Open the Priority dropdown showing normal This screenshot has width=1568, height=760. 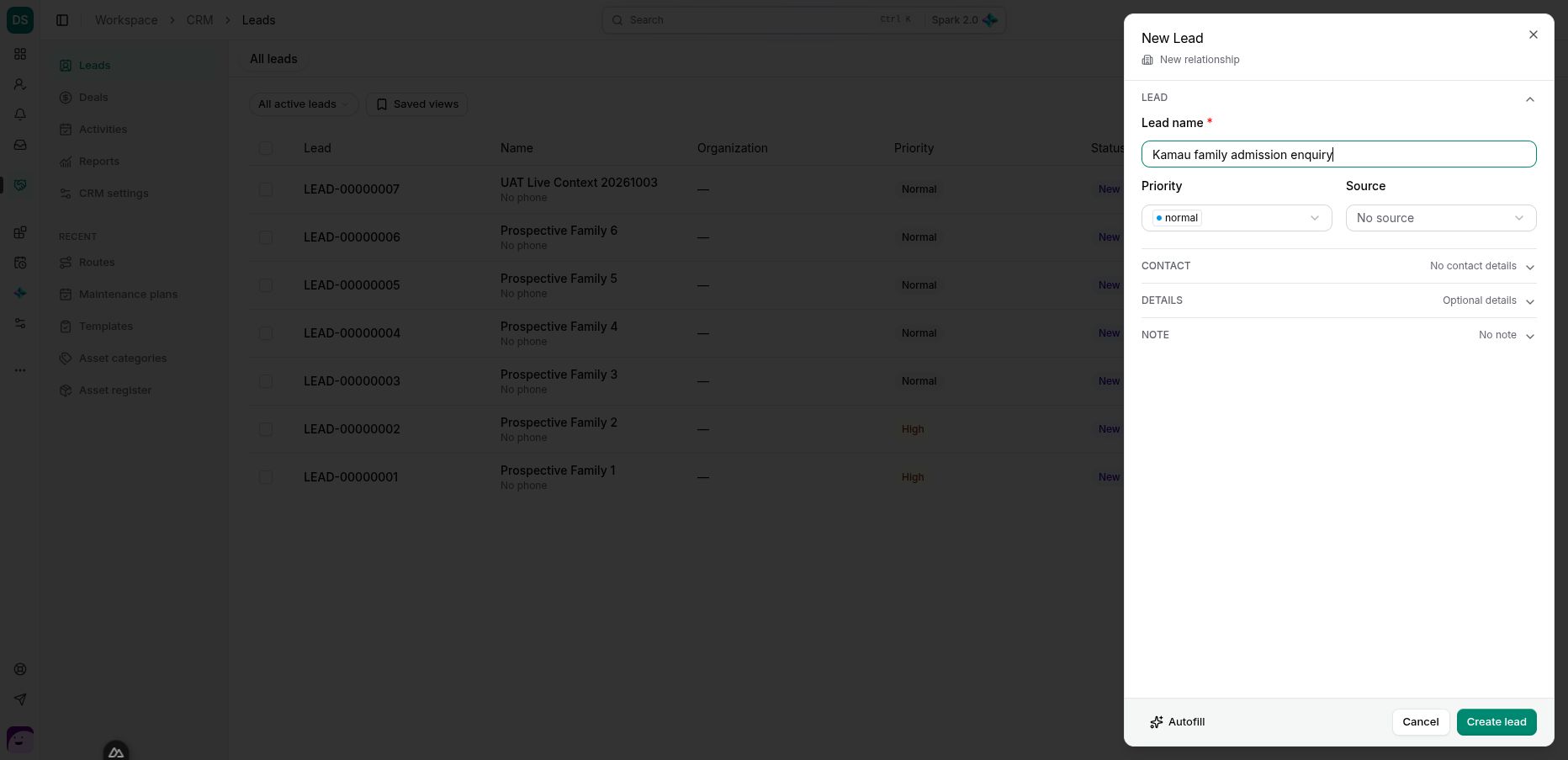(1237, 218)
